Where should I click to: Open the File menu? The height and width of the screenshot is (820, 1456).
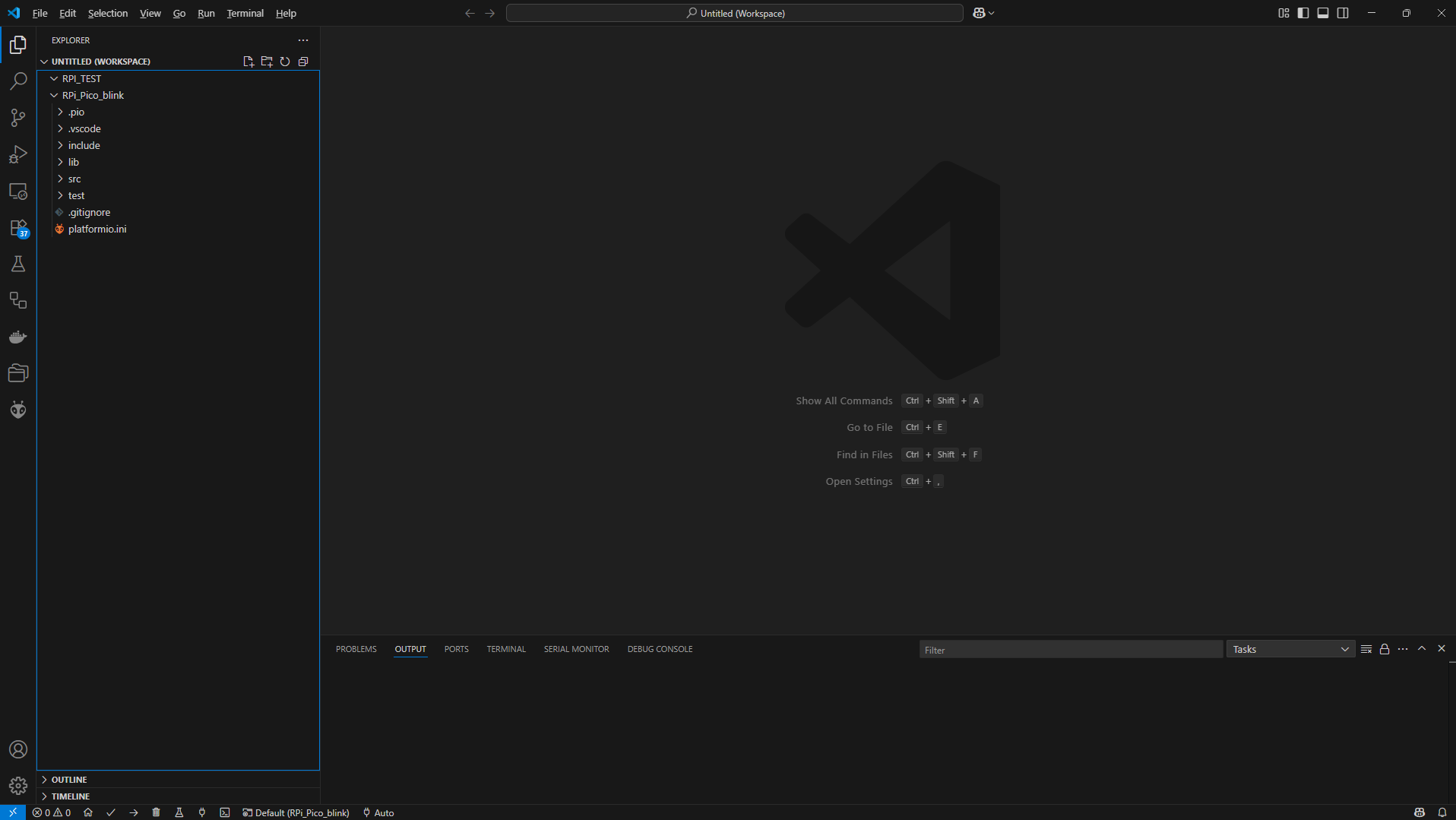click(x=40, y=13)
